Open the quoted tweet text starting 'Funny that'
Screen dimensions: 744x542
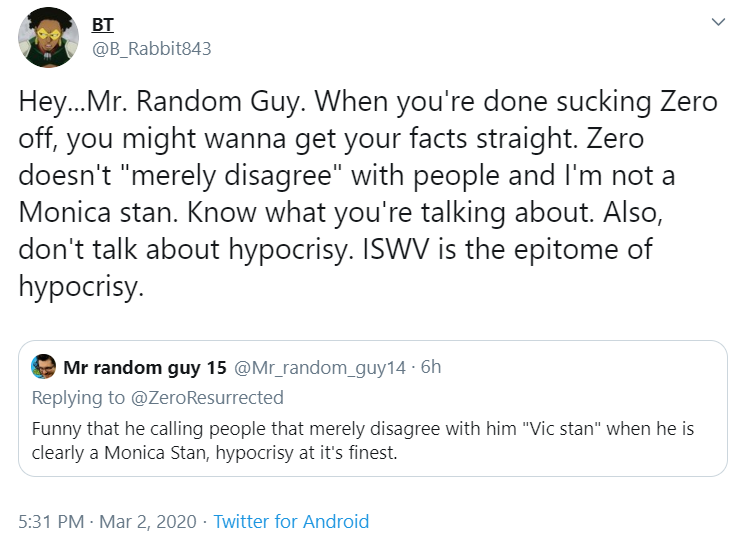(x=363, y=440)
